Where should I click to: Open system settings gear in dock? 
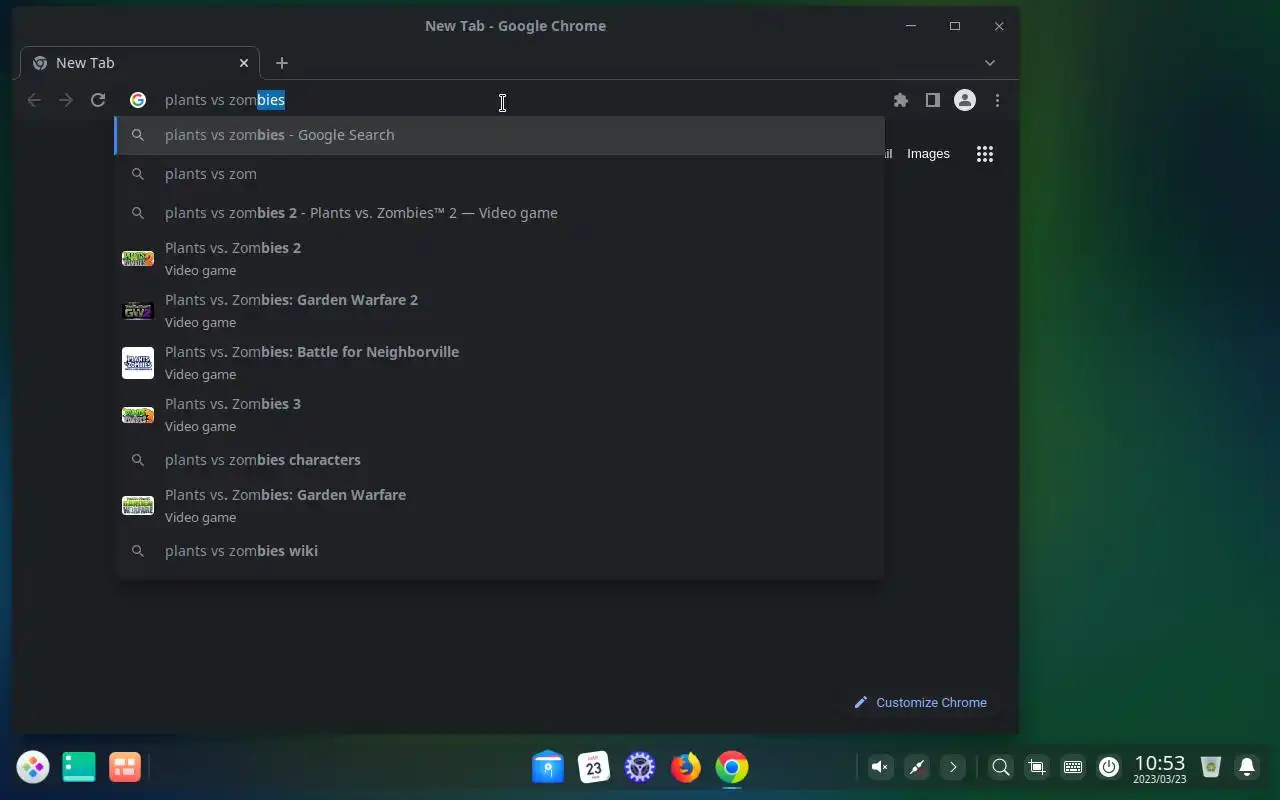(x=640, y=767)
